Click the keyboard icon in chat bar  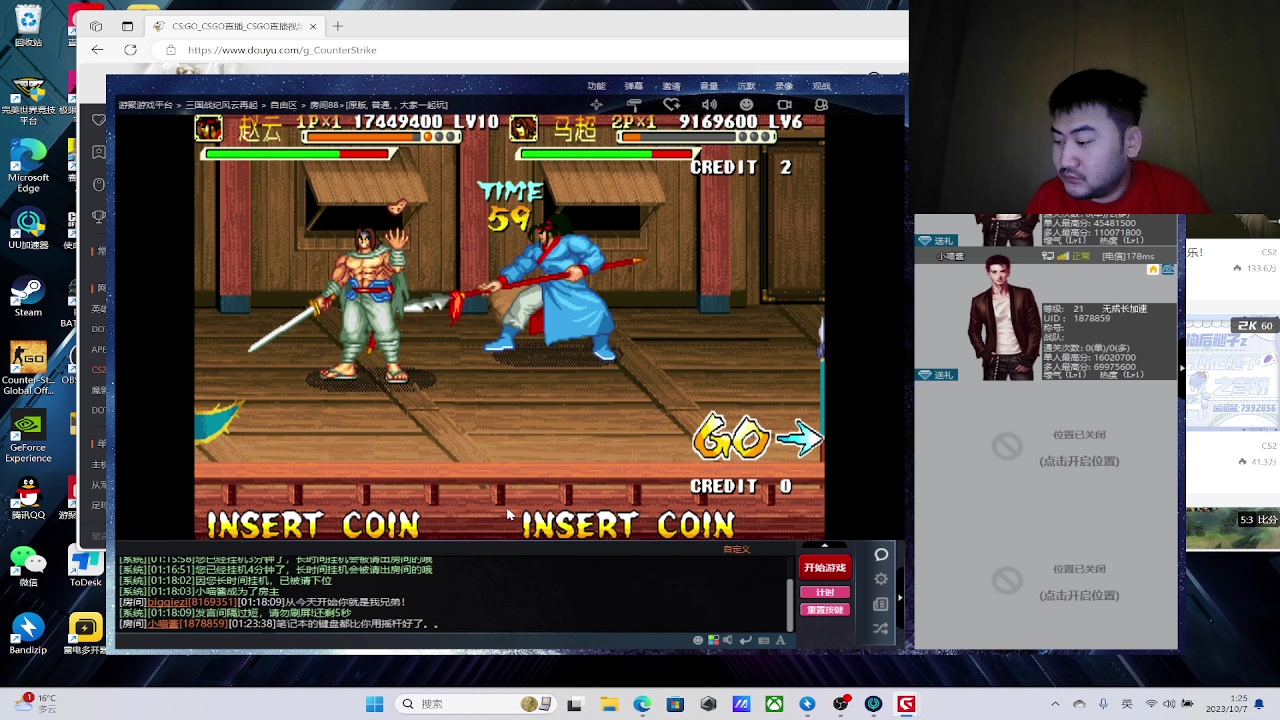point(763,640)
